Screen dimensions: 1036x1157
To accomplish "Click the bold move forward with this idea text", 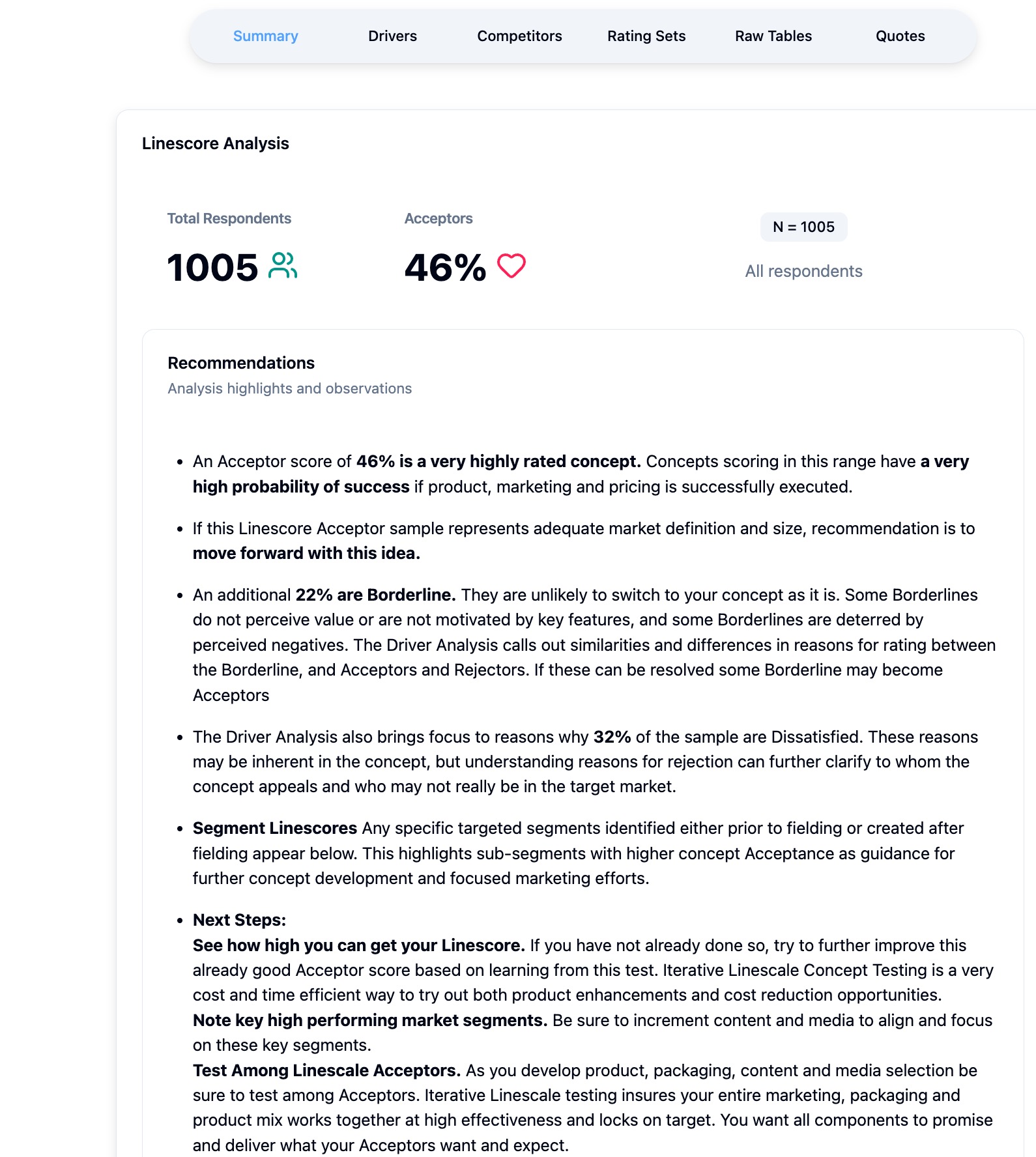I will [x=306, y=553].
